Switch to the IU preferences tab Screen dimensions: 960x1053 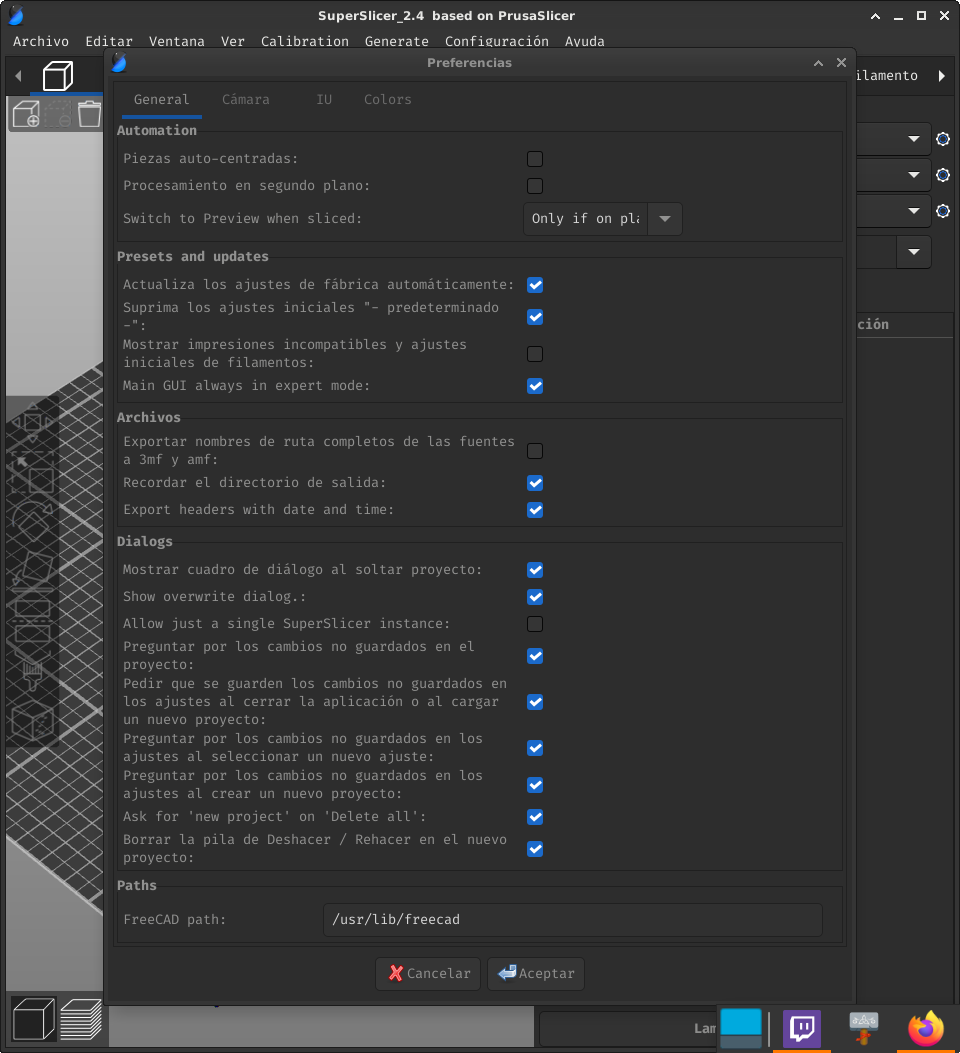coord(324,100)
